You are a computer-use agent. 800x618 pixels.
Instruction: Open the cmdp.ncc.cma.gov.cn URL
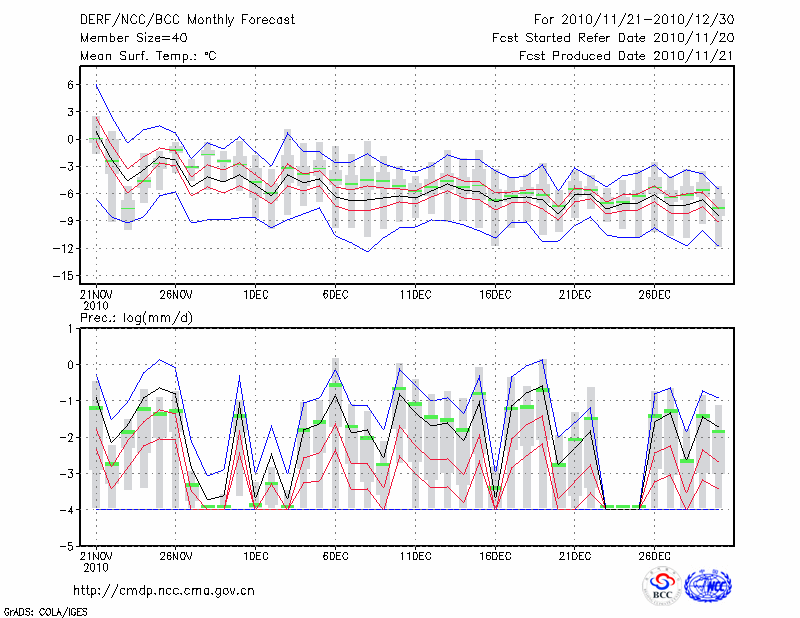164,590
